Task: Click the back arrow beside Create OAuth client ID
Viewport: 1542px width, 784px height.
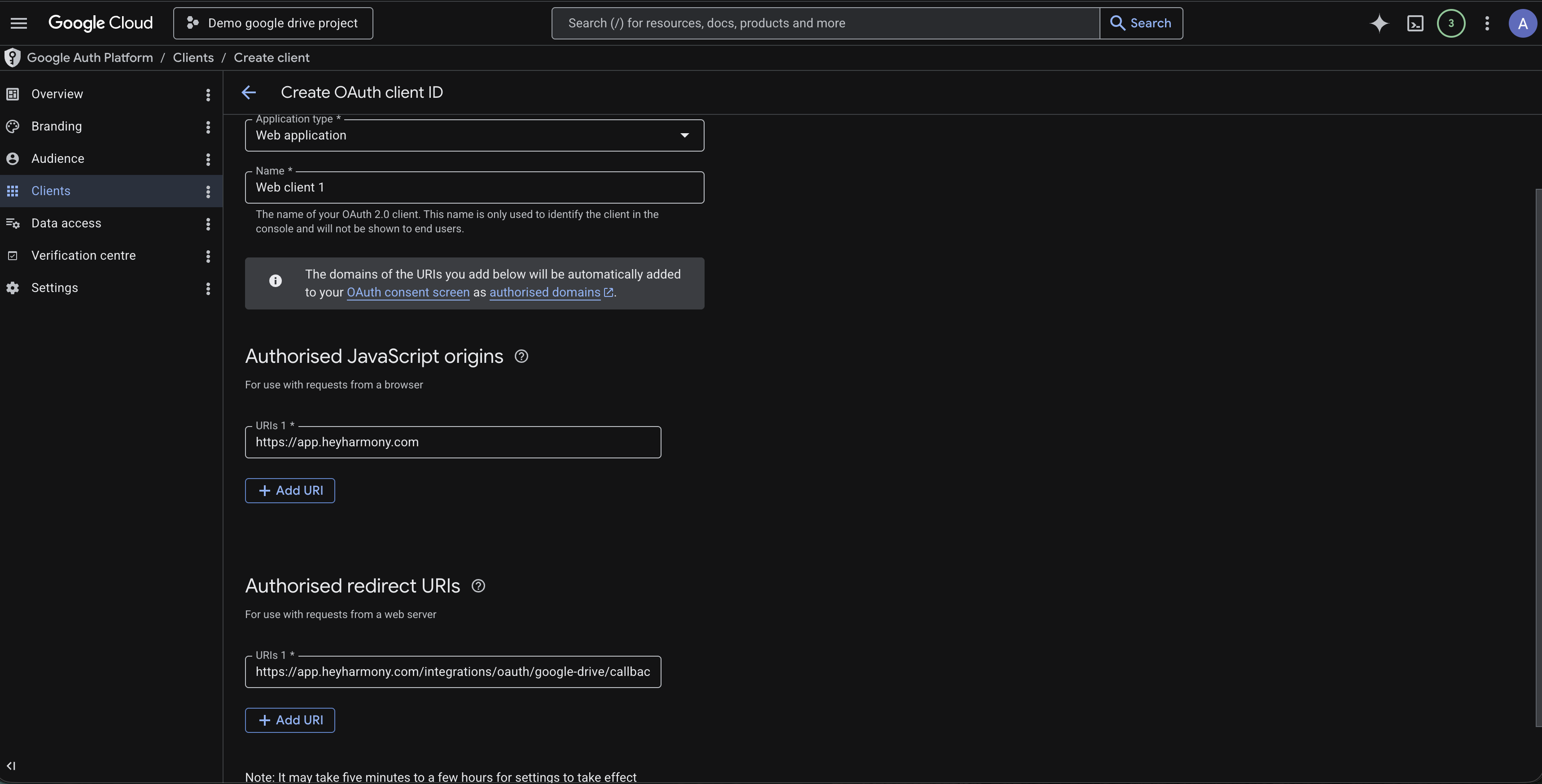Action: [x=249, y=92]
